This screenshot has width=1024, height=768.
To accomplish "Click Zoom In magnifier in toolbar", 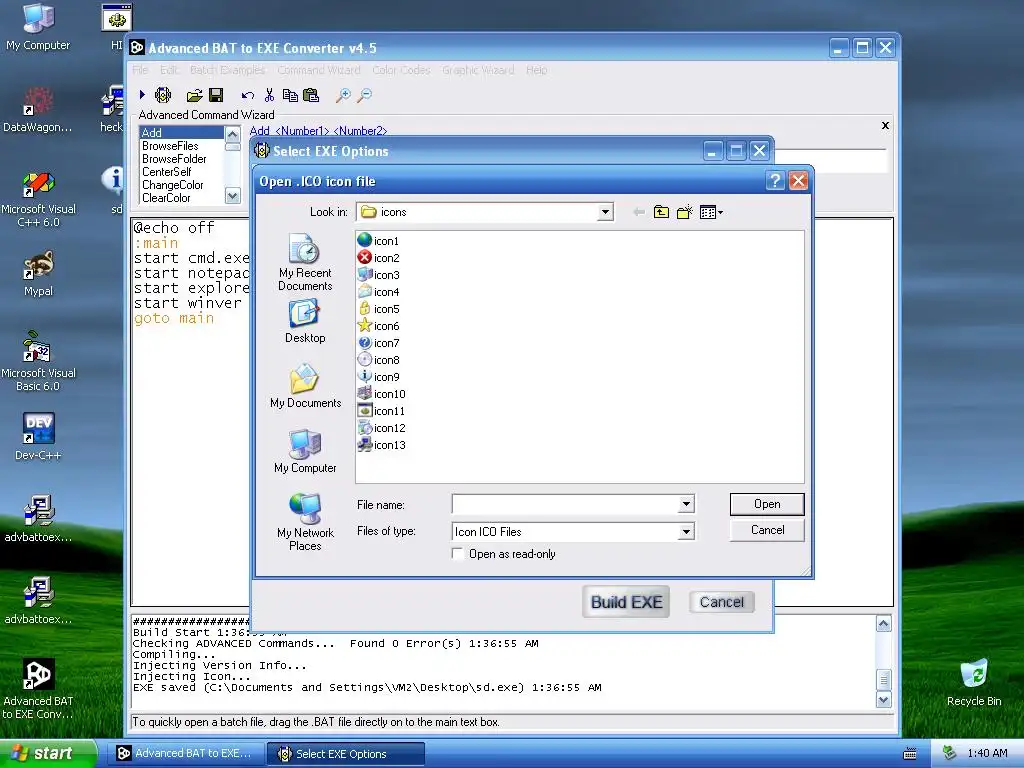I will (x=343, y=96).
